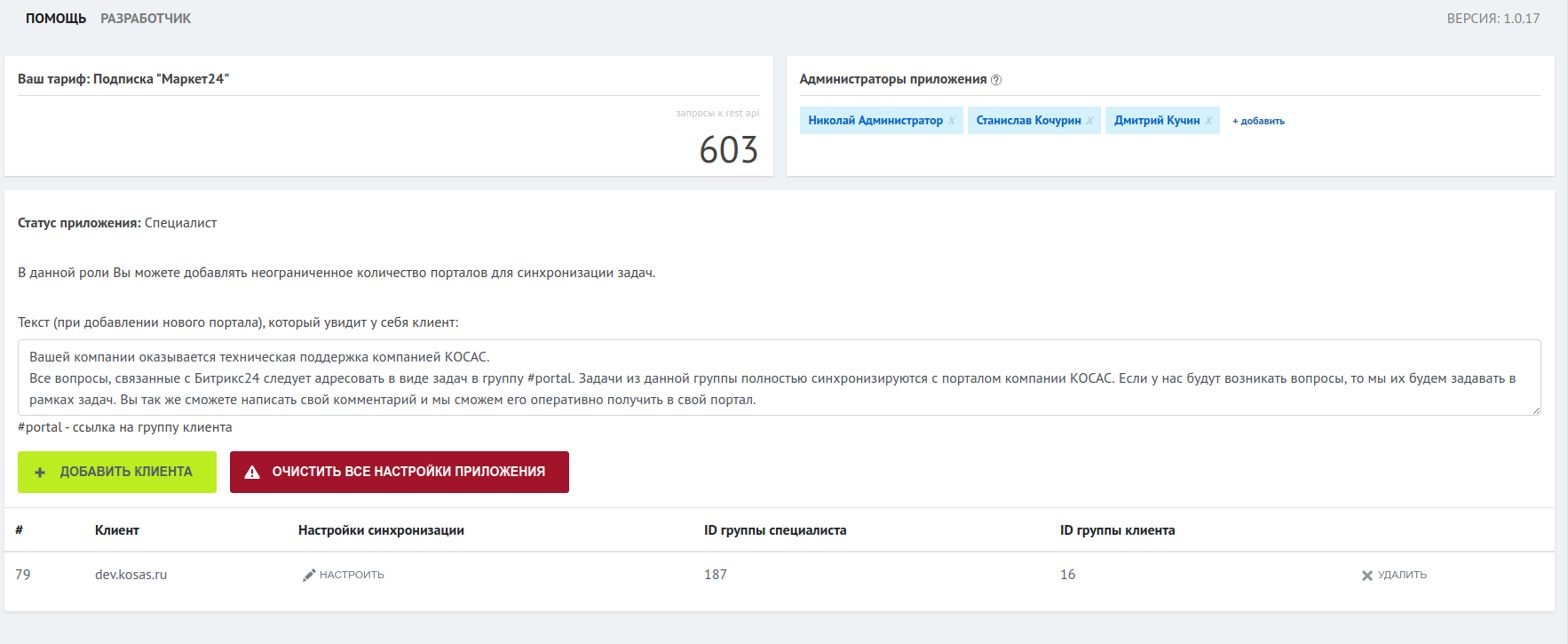Click the Настроить link for dev.kosas.ru

[352, 575]
